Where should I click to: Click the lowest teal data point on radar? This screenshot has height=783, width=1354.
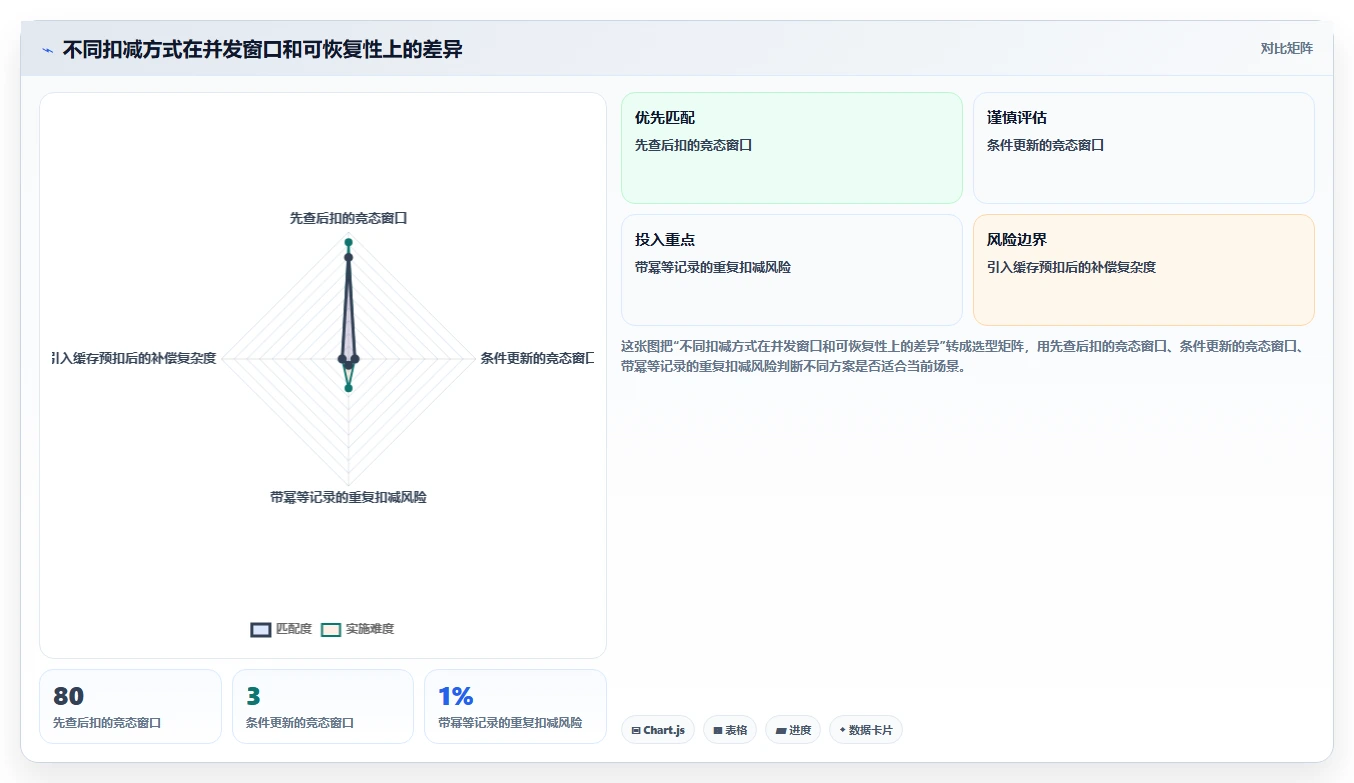pos(348,388)
